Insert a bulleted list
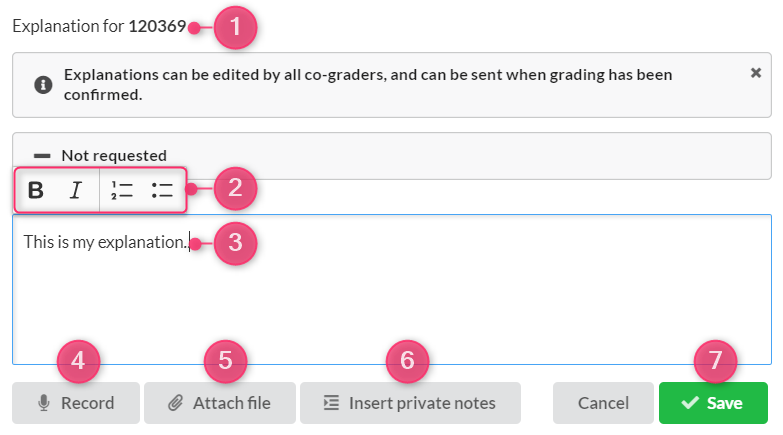 tap(162, 190)
